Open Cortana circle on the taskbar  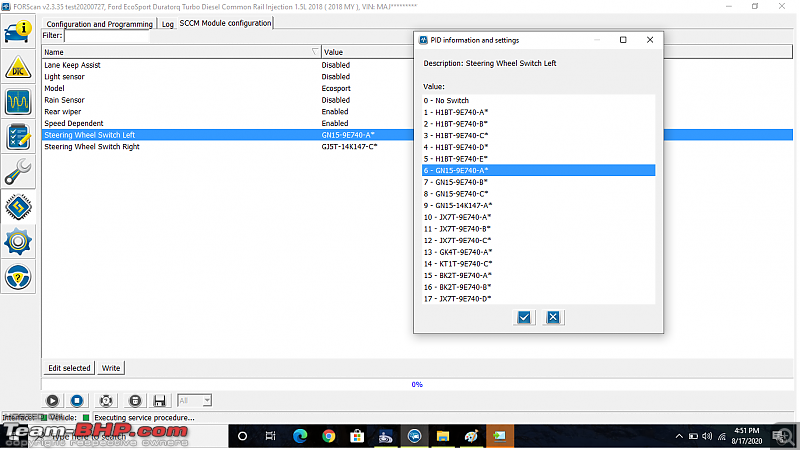click(x=242, y=436)
